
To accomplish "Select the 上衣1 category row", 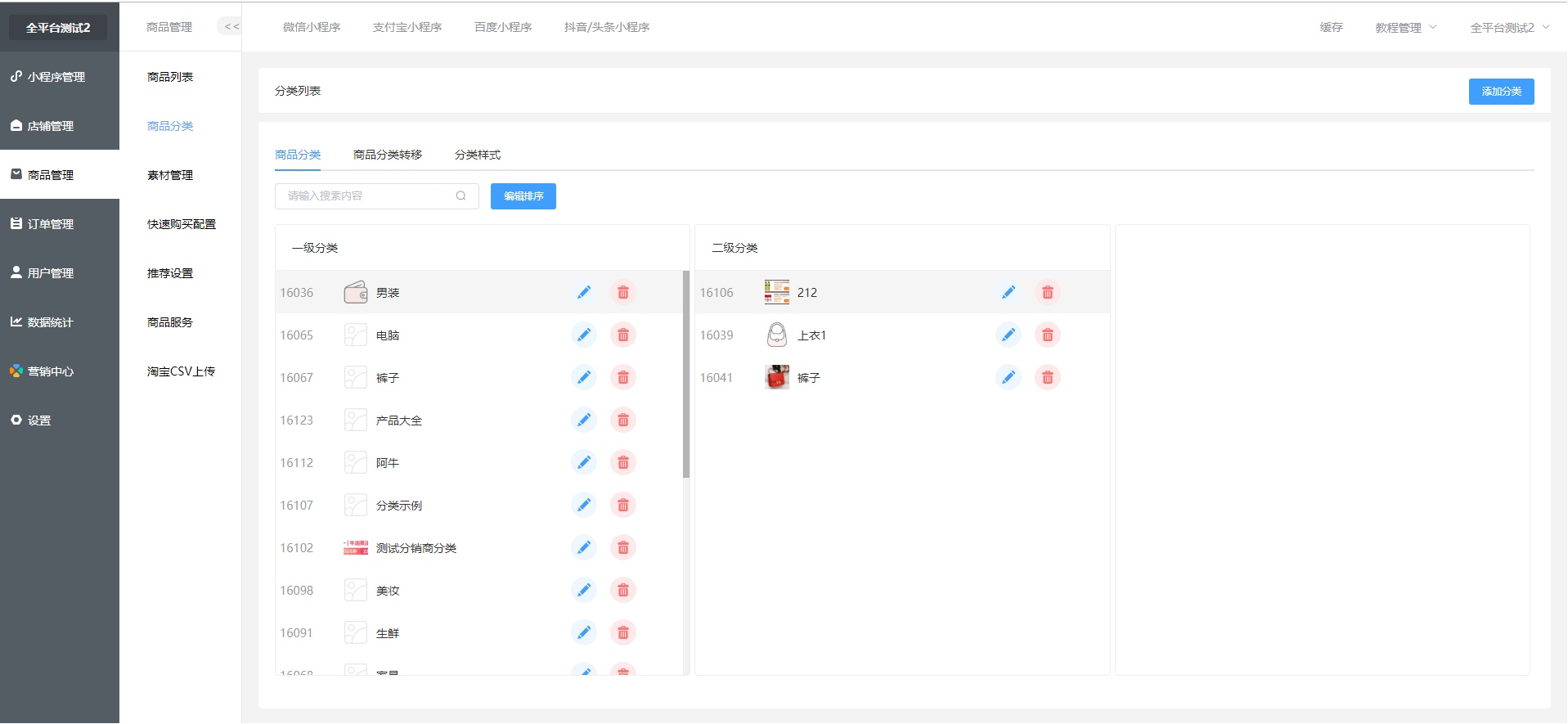I will (x=902, y=335).
